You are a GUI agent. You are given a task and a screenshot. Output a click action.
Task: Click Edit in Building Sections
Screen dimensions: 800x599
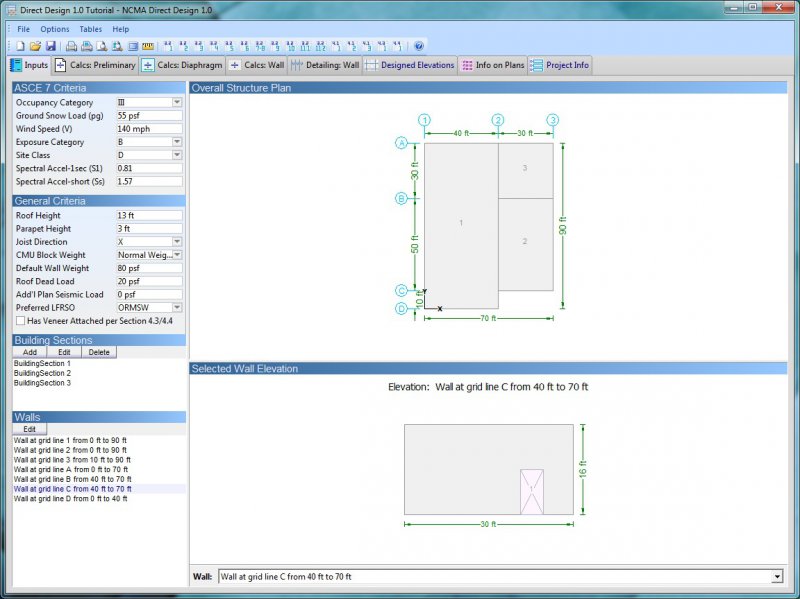click(x=64, y=352)
